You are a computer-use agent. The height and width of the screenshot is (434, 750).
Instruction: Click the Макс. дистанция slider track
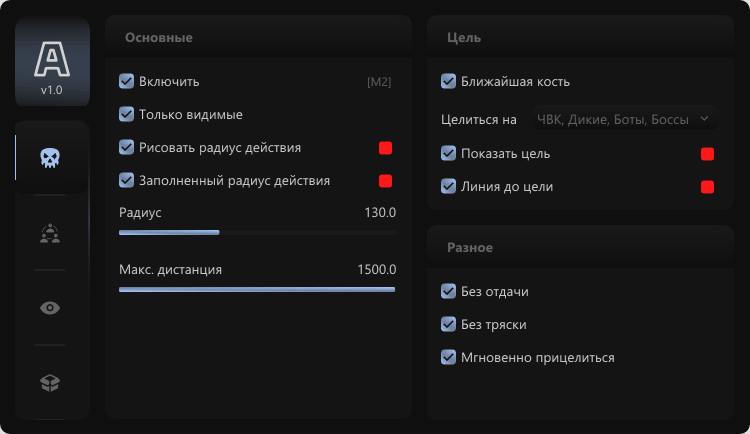pos(257,289)
